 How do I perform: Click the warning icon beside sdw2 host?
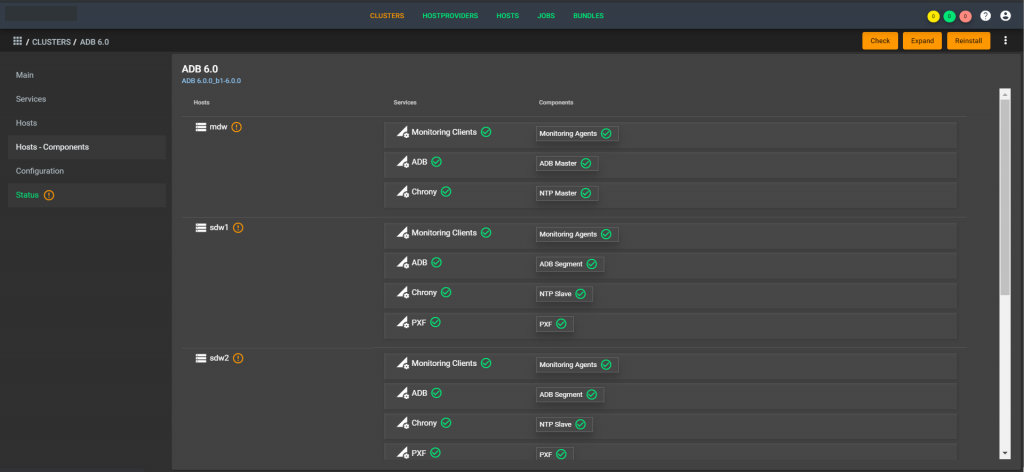pyautogui.click(x=238, y=358)
